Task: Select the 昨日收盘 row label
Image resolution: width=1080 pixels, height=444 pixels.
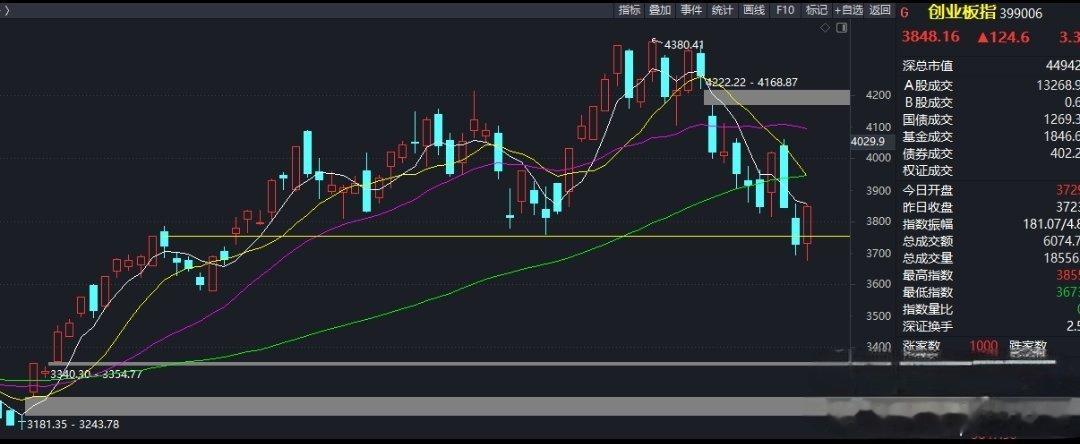Action: pos(928,207)
